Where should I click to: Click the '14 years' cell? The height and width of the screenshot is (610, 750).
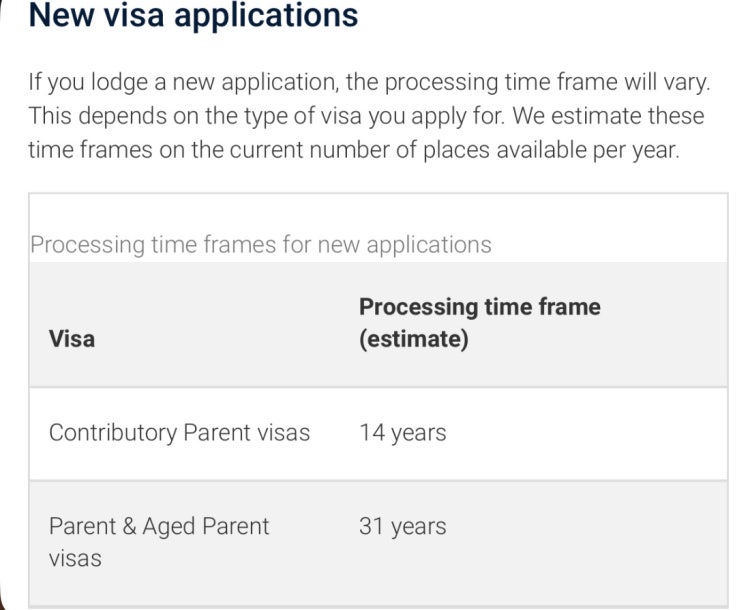click(x=403, y=433)
